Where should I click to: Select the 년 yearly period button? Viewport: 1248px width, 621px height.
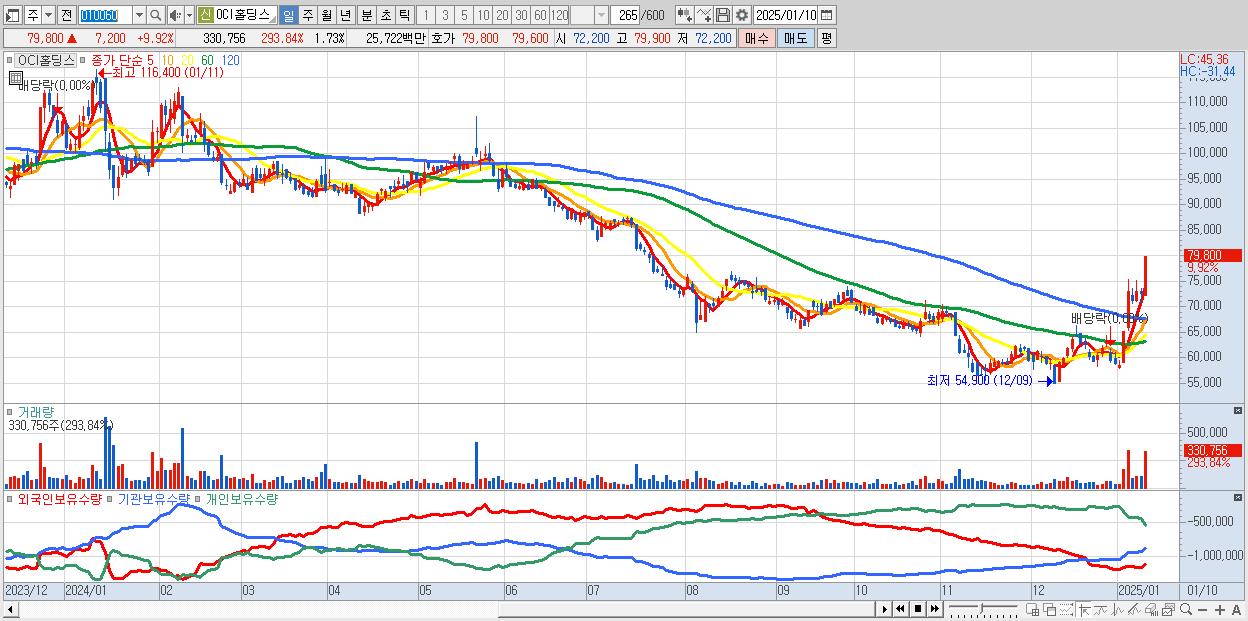(x=345, y=15)
